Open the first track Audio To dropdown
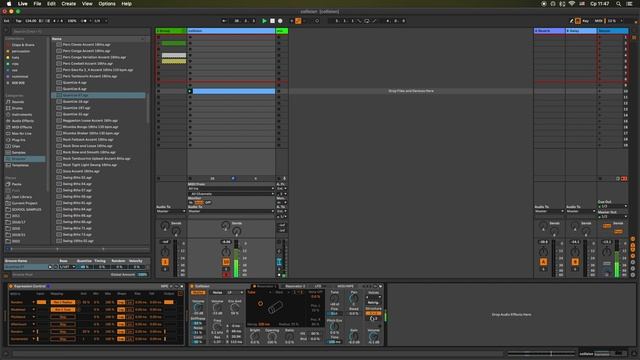The image size is (640, 360). [171, 211]
